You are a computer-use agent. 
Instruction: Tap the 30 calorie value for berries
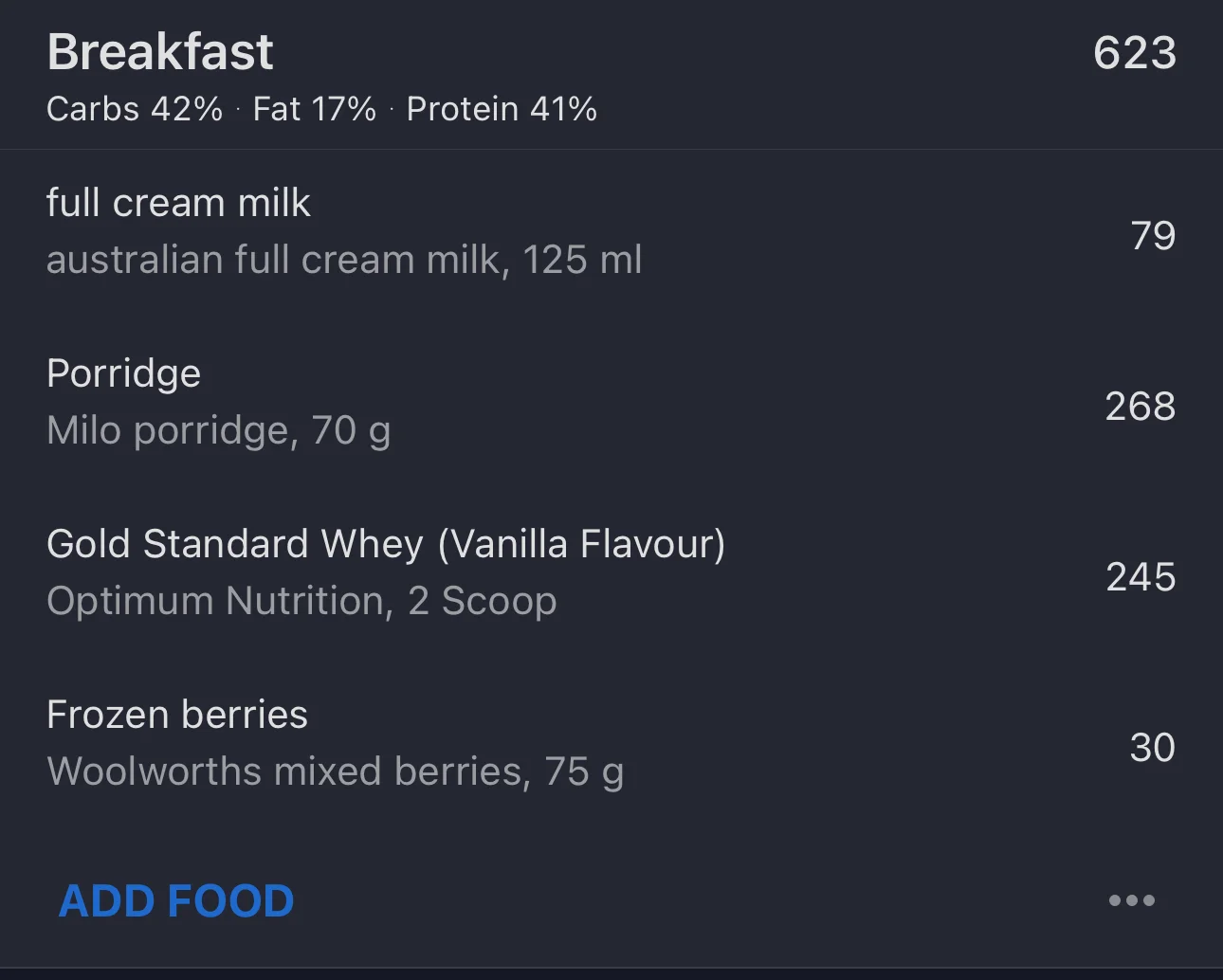pyautogui.click(x=1152, y=748)
